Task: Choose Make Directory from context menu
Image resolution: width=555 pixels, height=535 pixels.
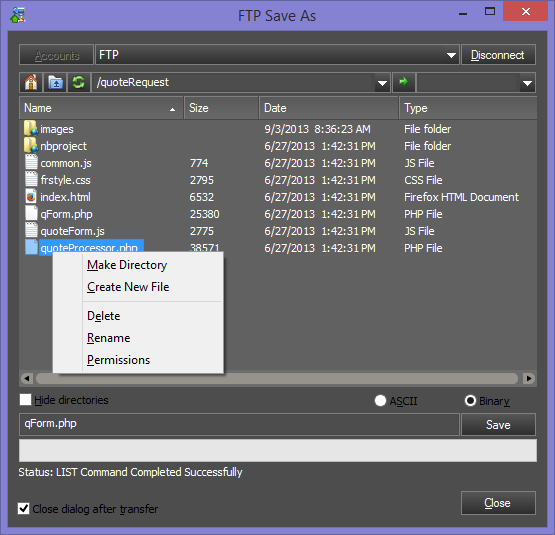Action: coord(127,265)
